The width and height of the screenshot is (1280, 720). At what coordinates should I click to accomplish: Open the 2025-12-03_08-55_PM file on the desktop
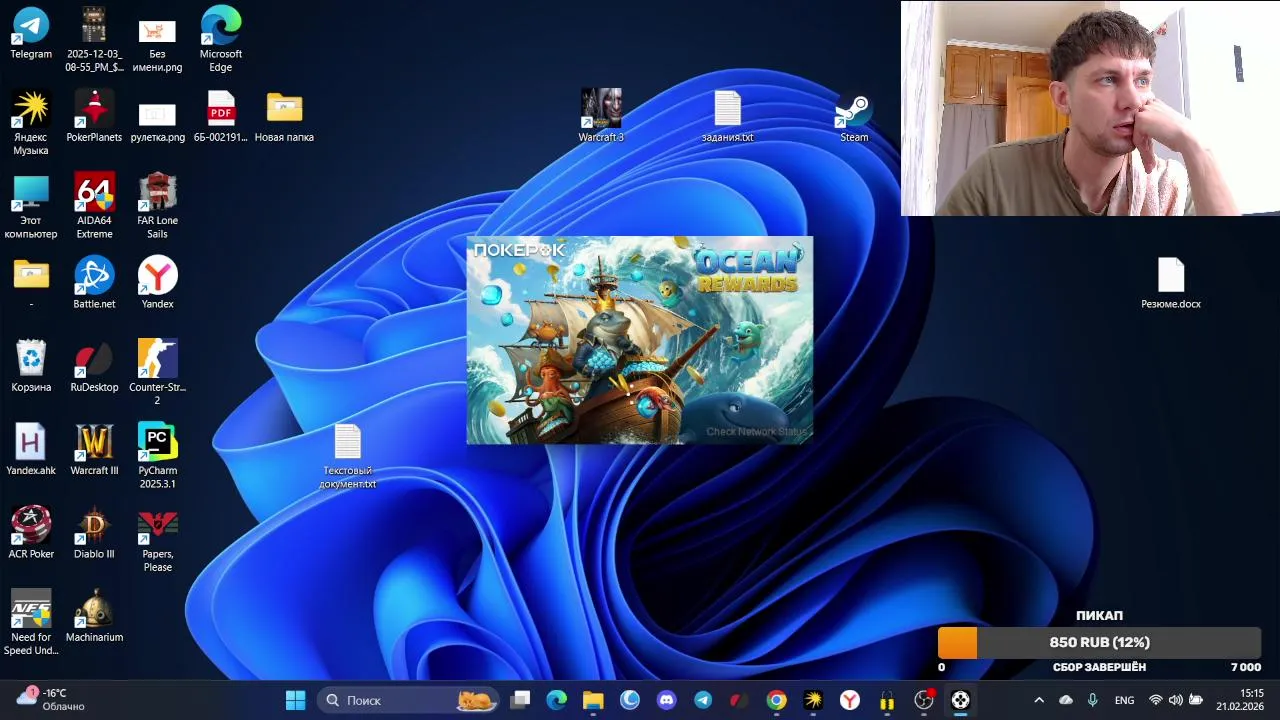(x=94, y=39)
